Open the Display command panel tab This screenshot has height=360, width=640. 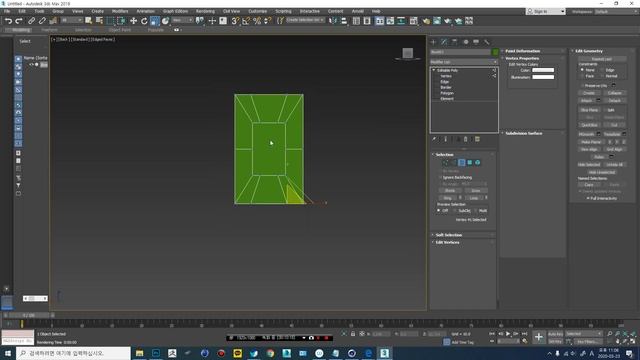pos(476,42)
